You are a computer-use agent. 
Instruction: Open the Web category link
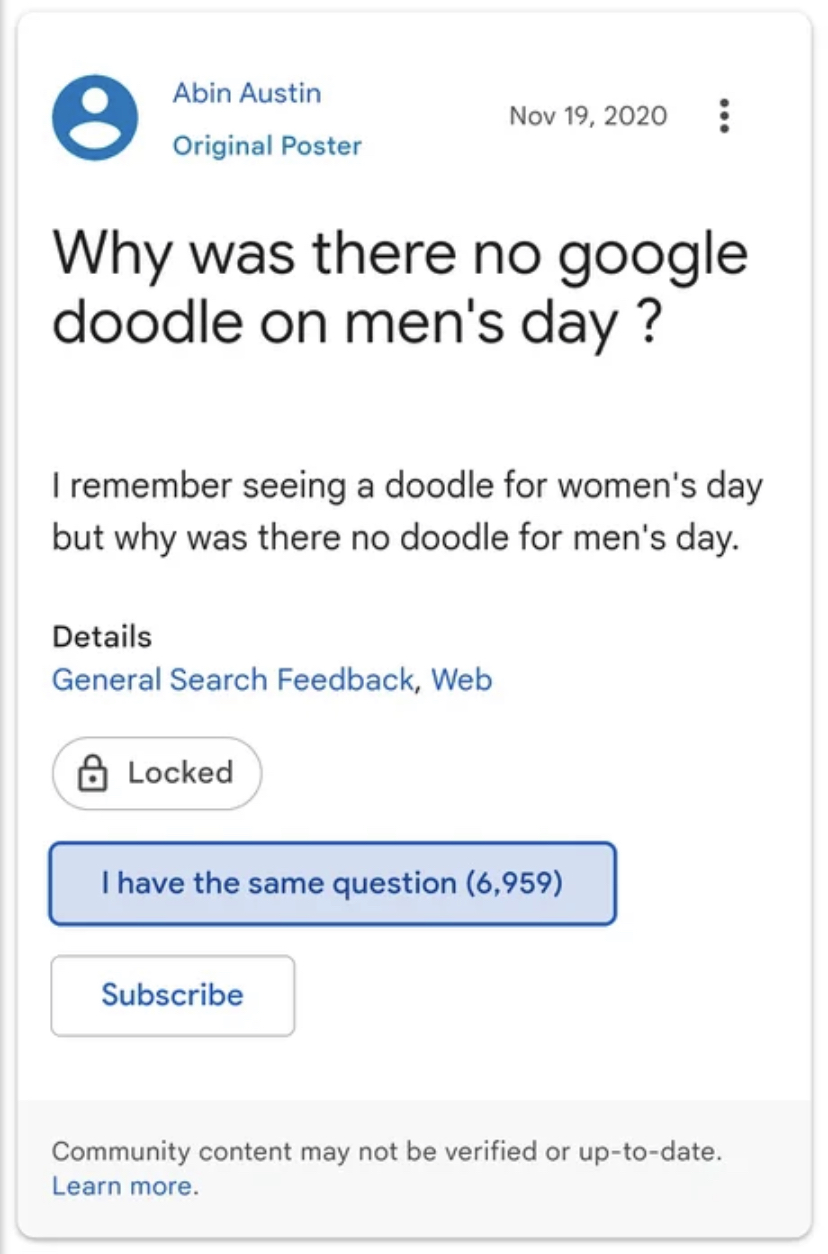[462, 680]
